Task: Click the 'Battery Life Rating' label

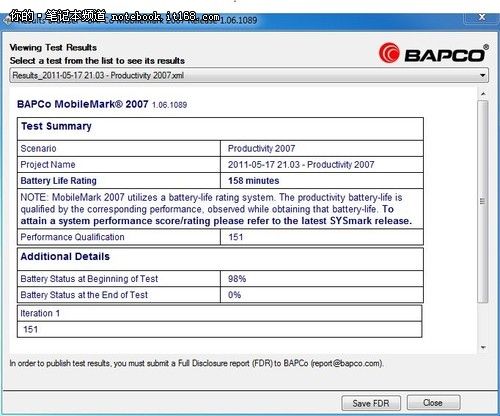Action: 59,181
